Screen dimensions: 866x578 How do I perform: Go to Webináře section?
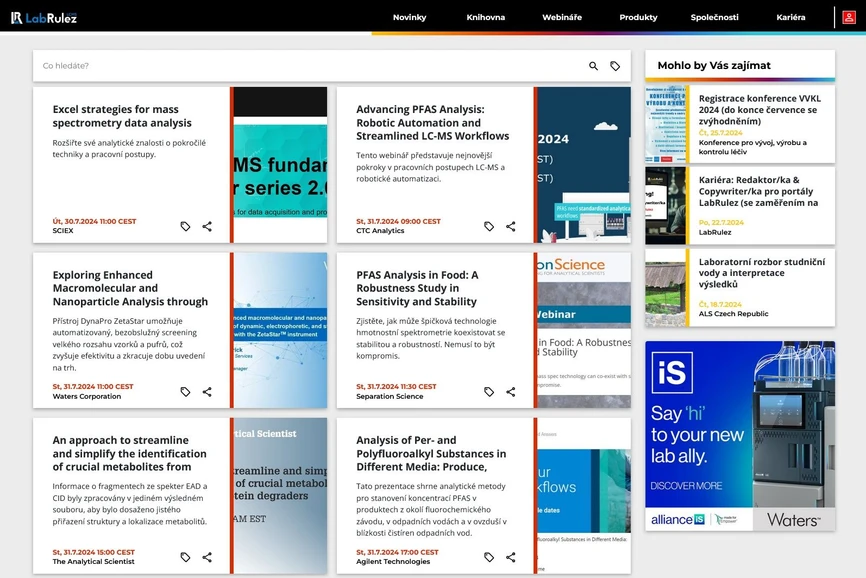click(562, 17)
